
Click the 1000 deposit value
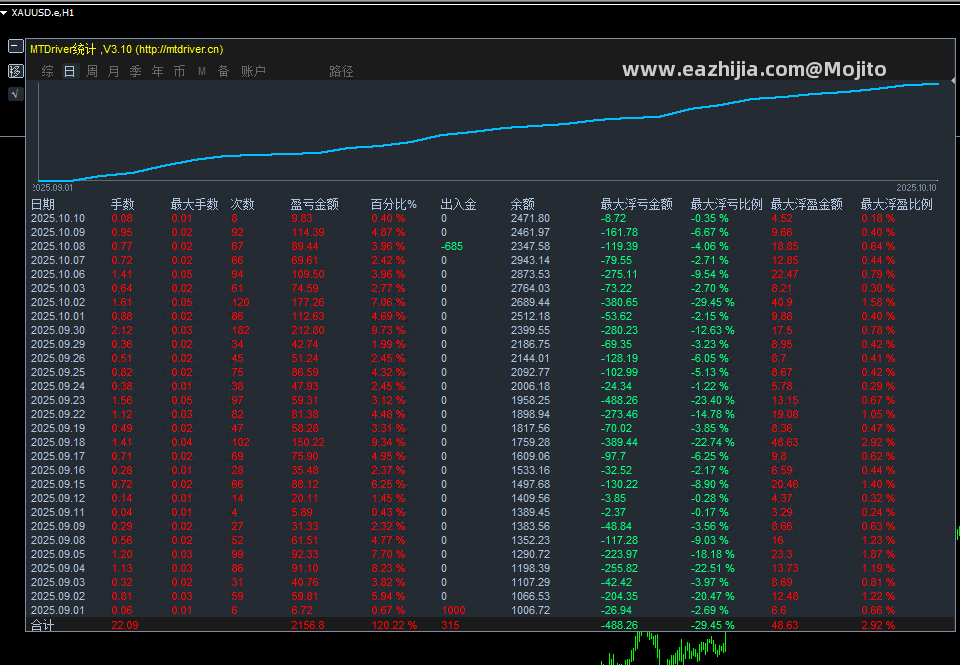(453, 611)
